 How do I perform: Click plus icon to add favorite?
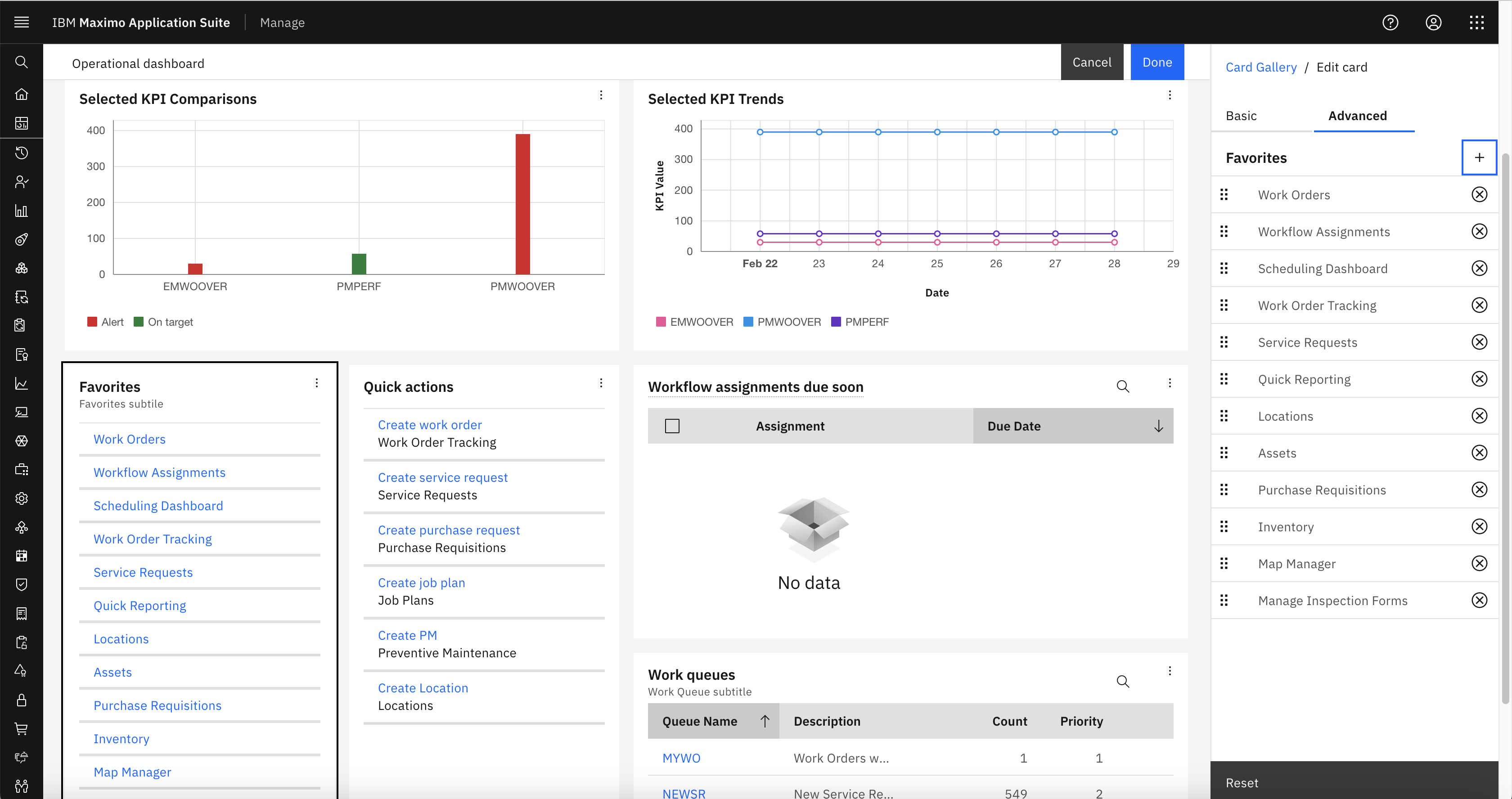(1479, 157)
